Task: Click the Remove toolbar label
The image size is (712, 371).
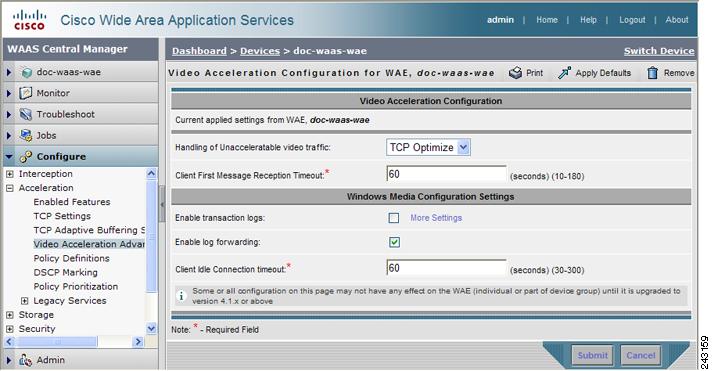Action: [679, 73]
